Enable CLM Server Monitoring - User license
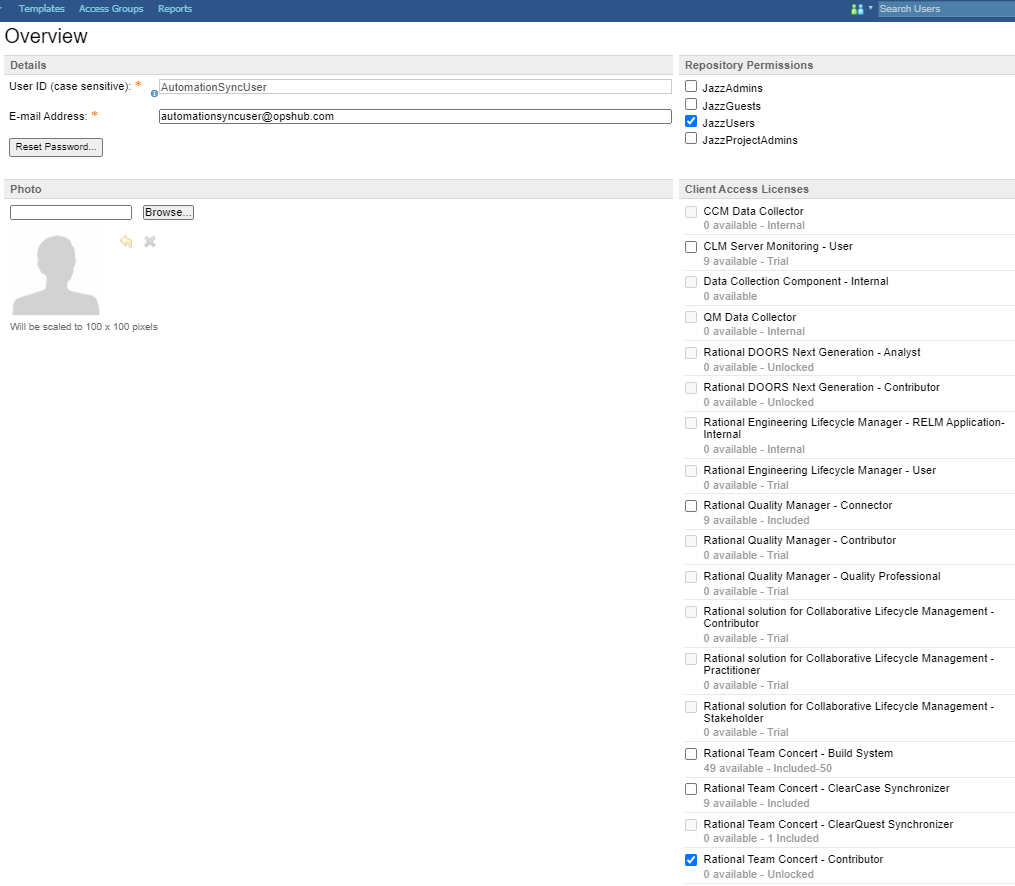Image resolution: width=1015 pixels, height=886 pixels. point(691,247)
